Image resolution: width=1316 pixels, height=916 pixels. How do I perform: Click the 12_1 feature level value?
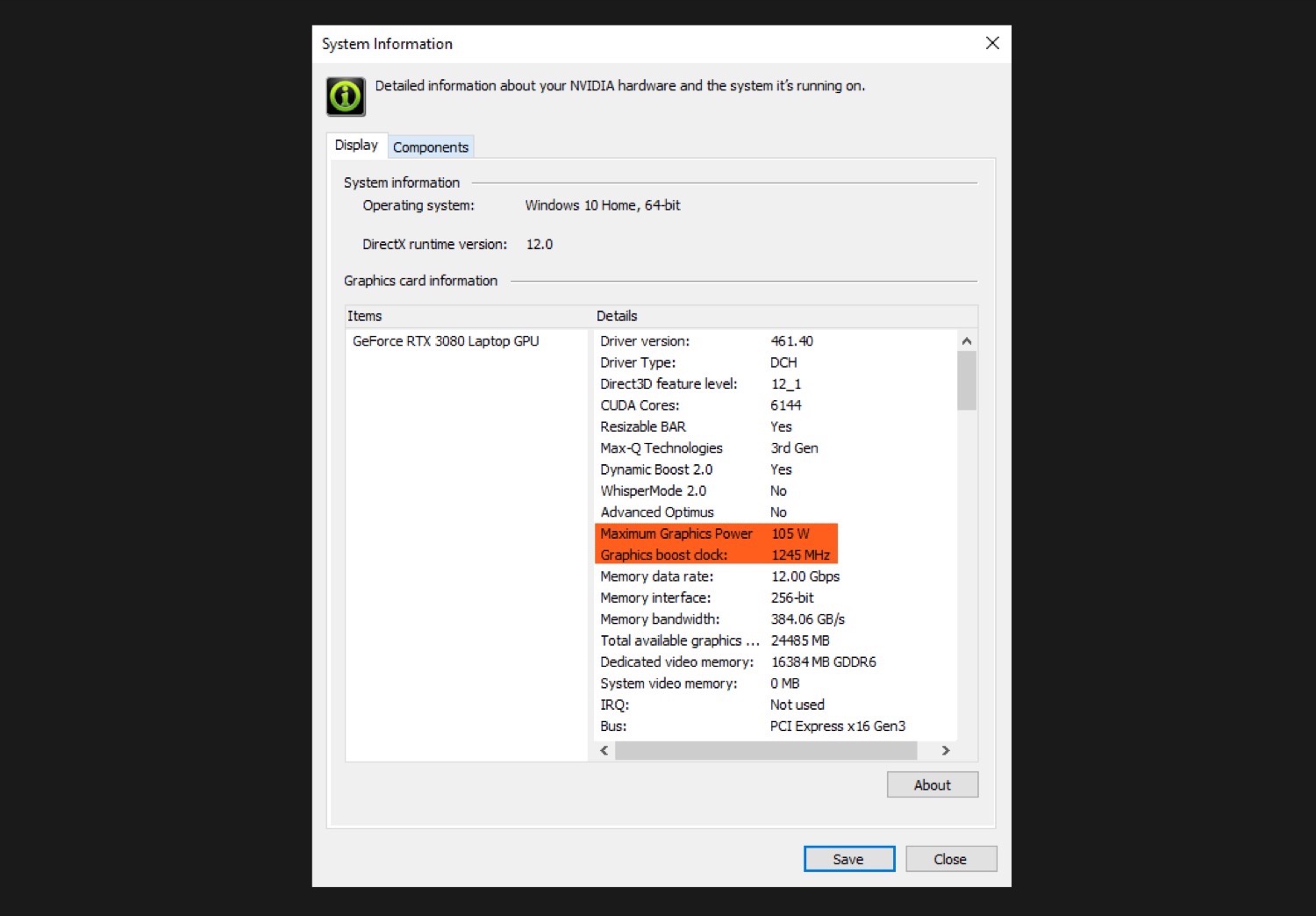tap(786, 384)
